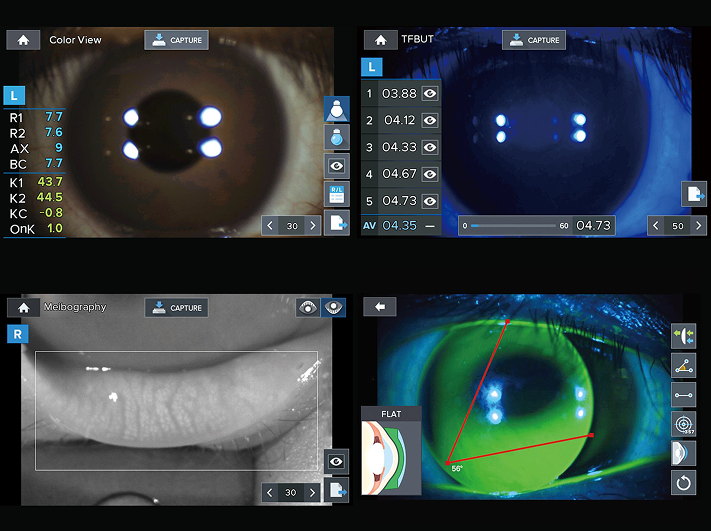This screenshot has width=711, height=531.
Task: Capture the Meibography image
Action: click(x=176, y=308)
